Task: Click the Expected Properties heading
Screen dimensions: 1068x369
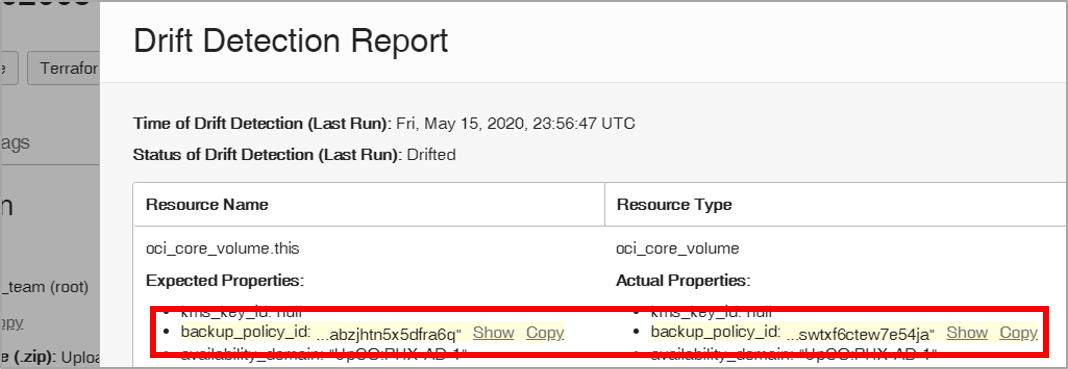Action: pyautogui.click(x=225, y=280)
